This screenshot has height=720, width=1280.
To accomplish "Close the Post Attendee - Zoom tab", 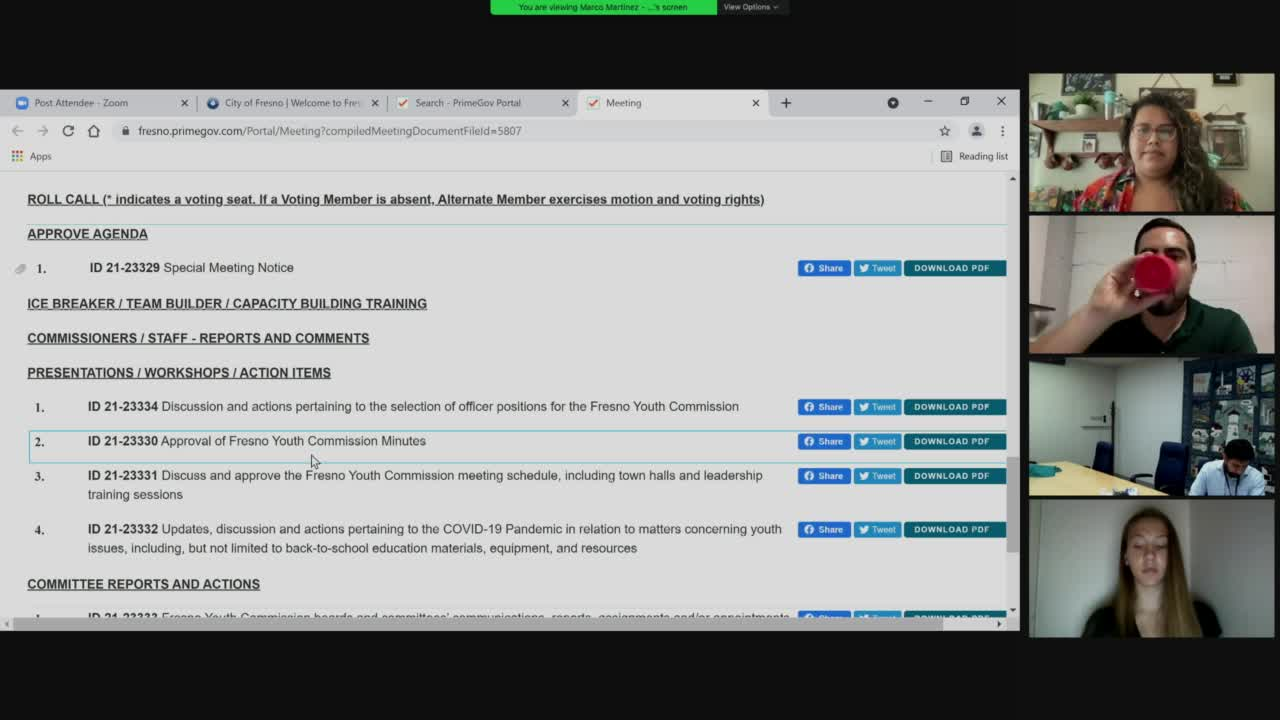I will [x=184, y=103].
